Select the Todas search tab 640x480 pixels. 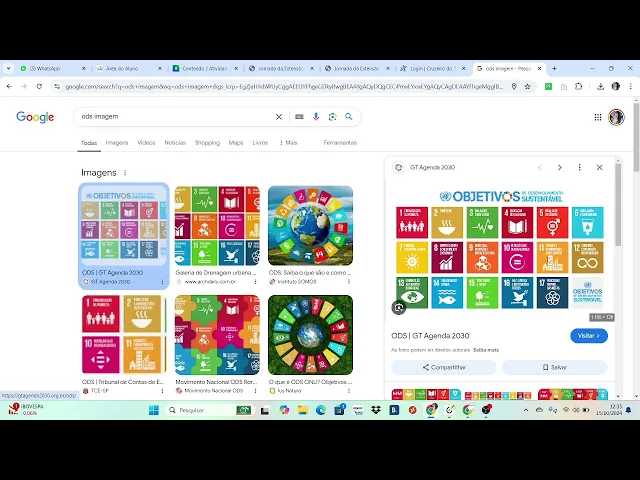click(89, 143)
